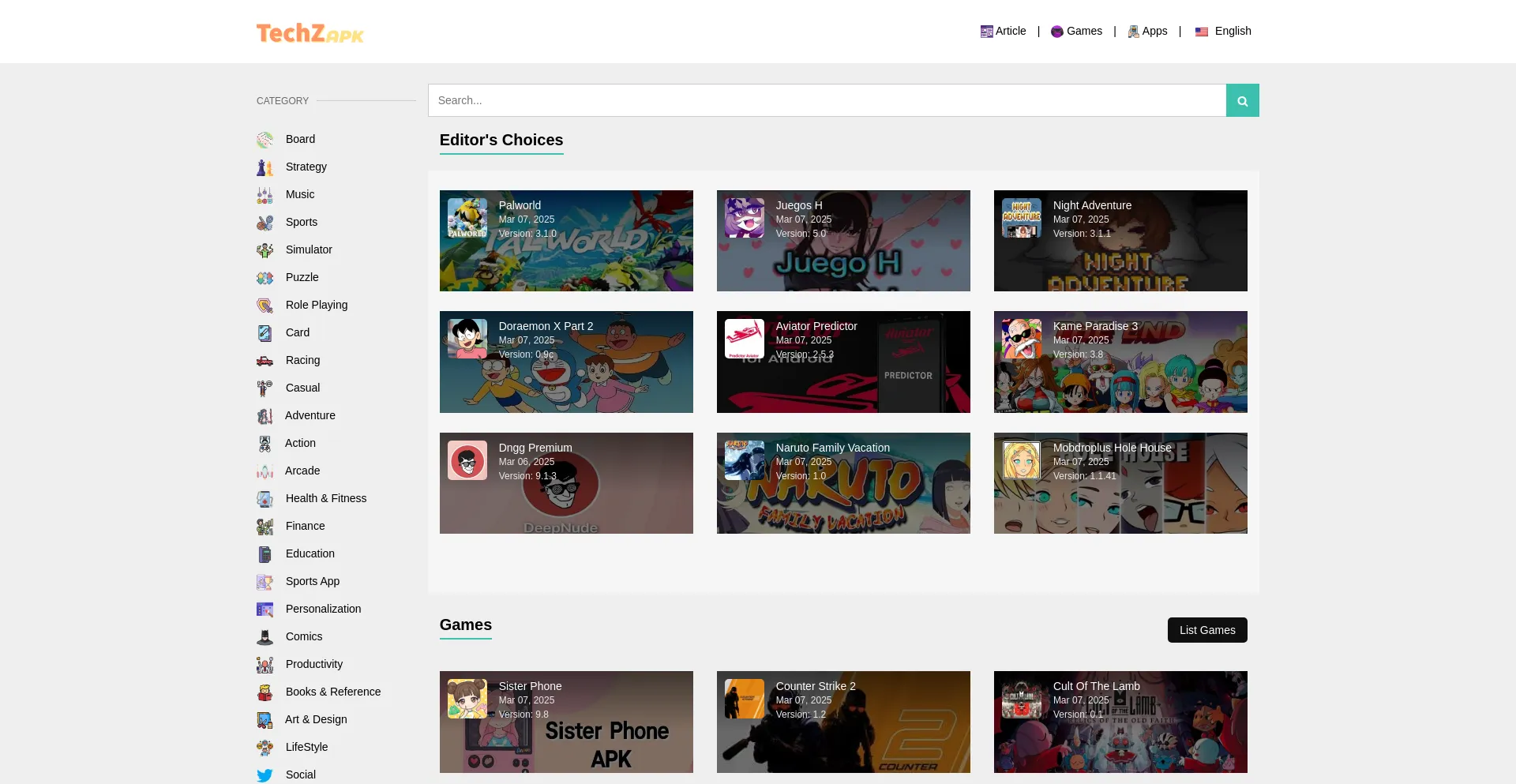Viewport: 1516px width, 784px height.
Task: Go to the Article section
Action: click(x=1003, y=32)
